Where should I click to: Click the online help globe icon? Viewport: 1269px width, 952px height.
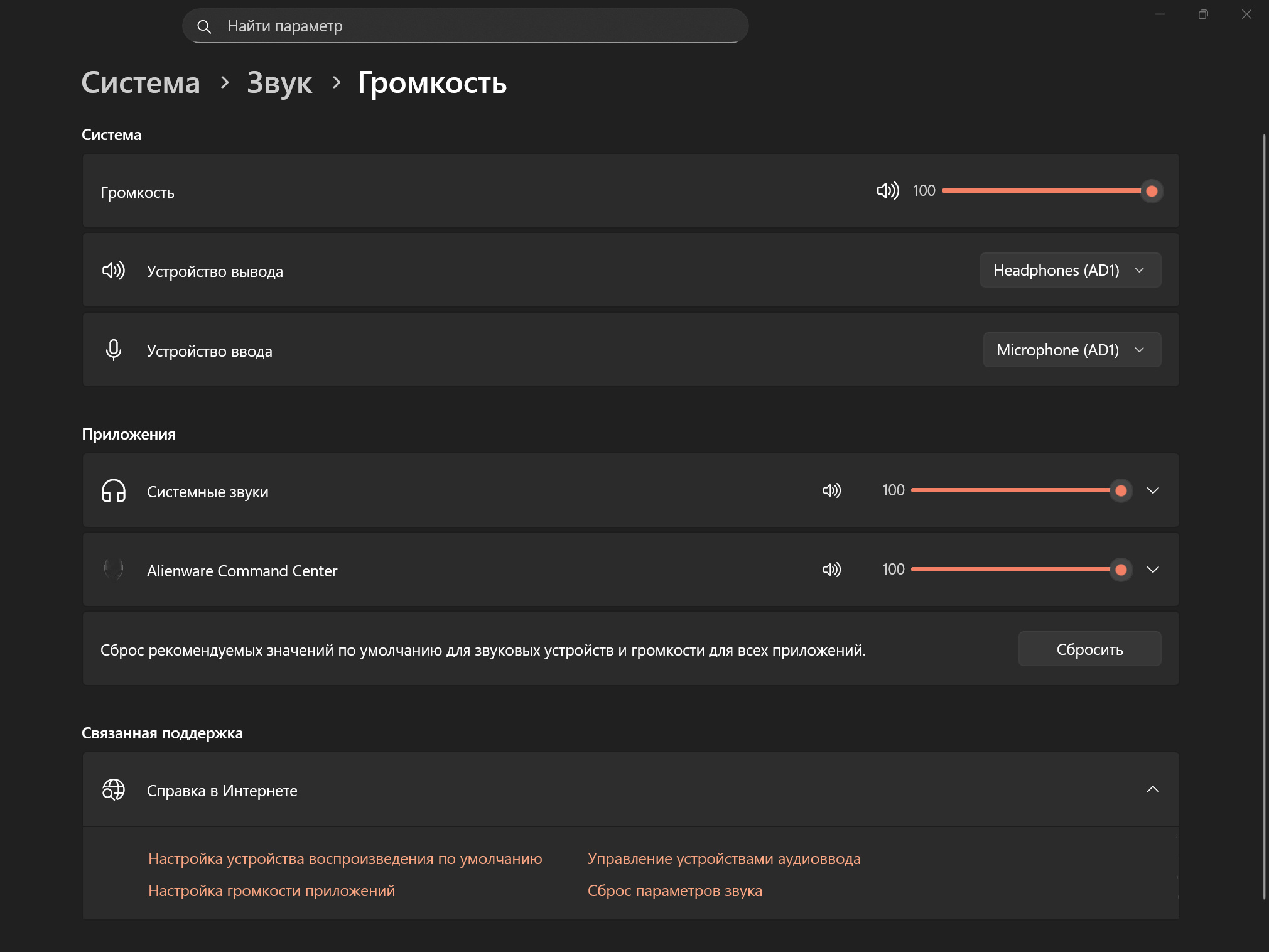[114, 790]
